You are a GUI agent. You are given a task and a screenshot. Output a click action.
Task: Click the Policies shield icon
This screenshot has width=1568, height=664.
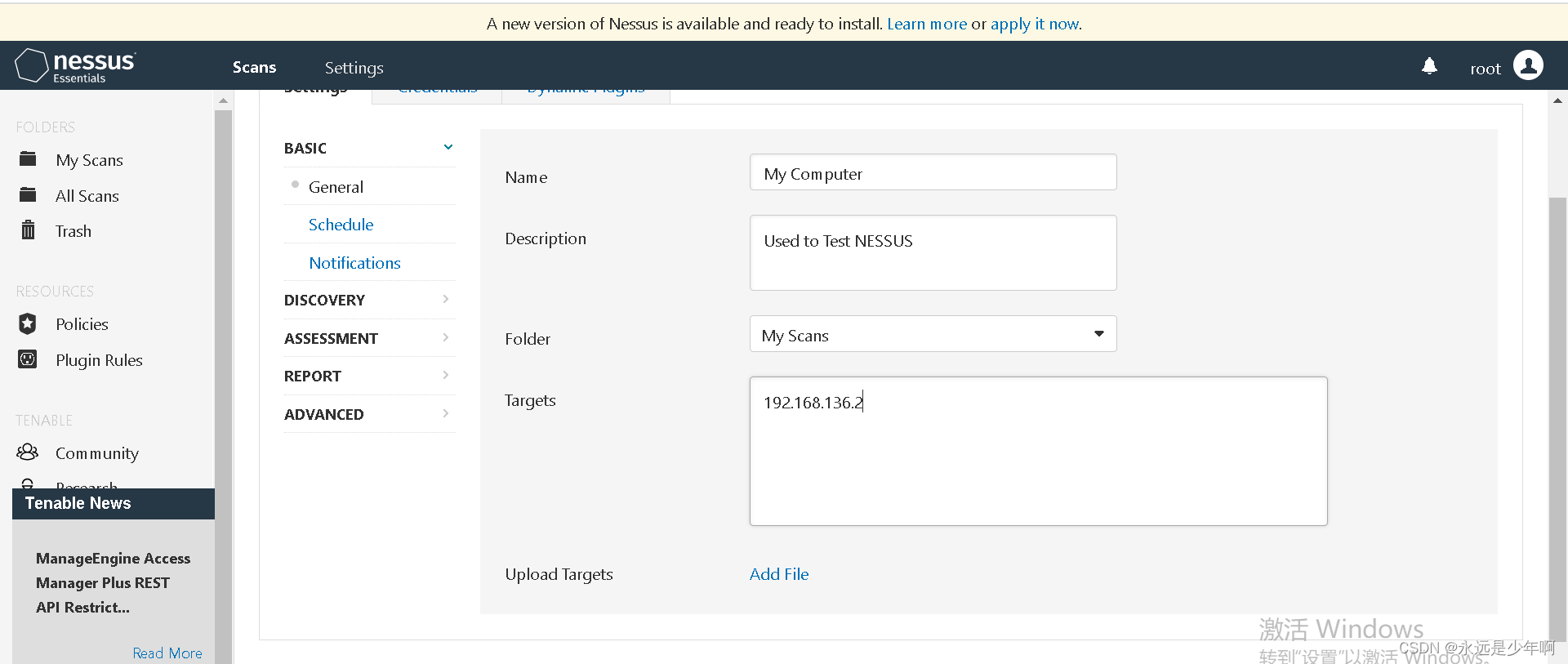click(28, 323)
